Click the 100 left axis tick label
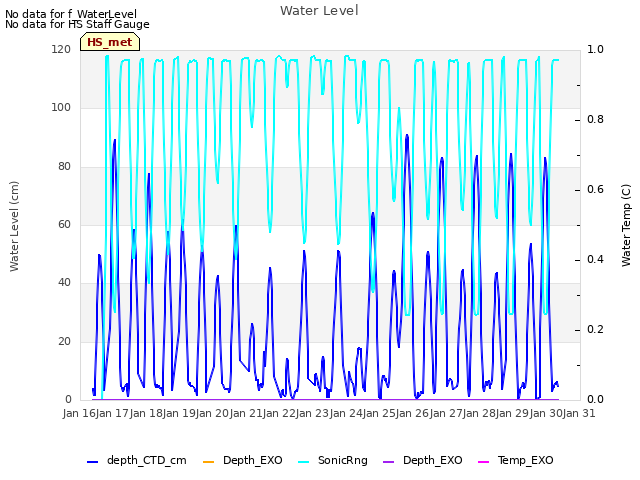 [61, 107]
